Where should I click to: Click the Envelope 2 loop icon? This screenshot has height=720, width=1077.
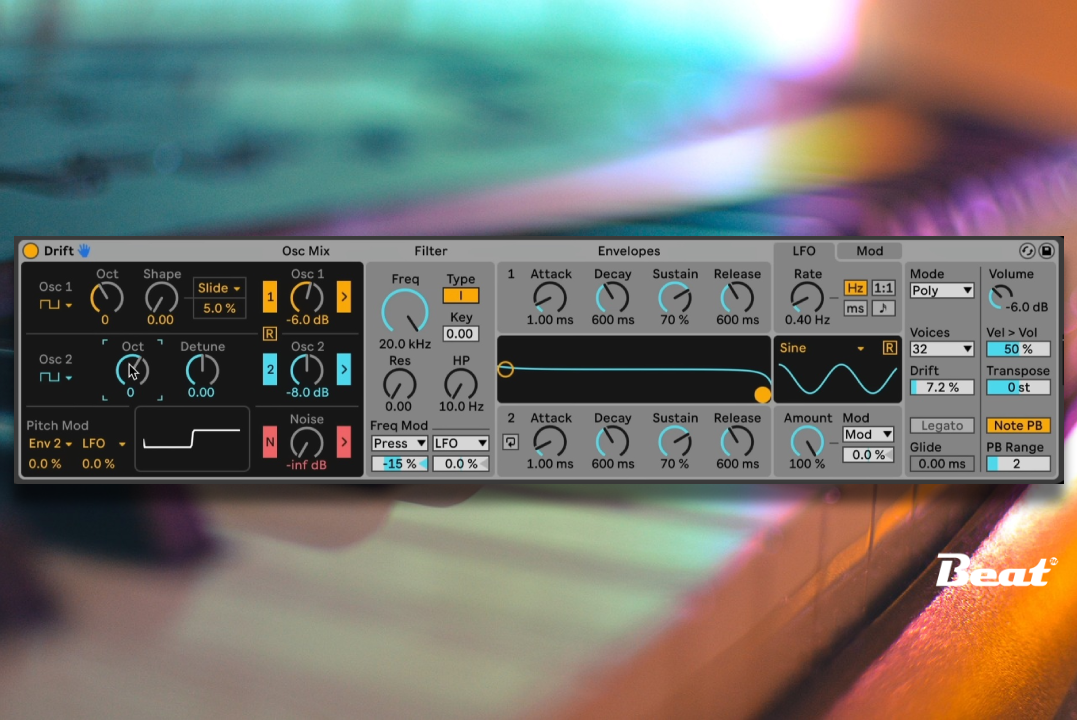click(511, 441)
